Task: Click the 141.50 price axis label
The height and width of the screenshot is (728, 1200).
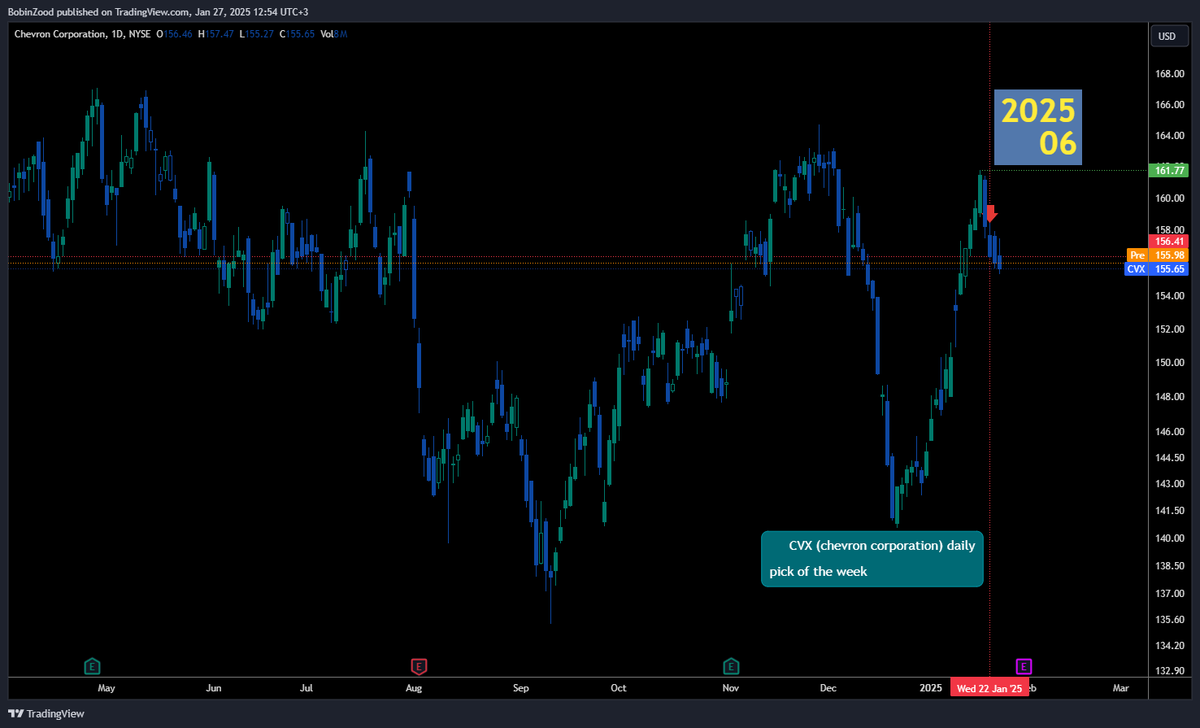Action: pos(1169,511)
